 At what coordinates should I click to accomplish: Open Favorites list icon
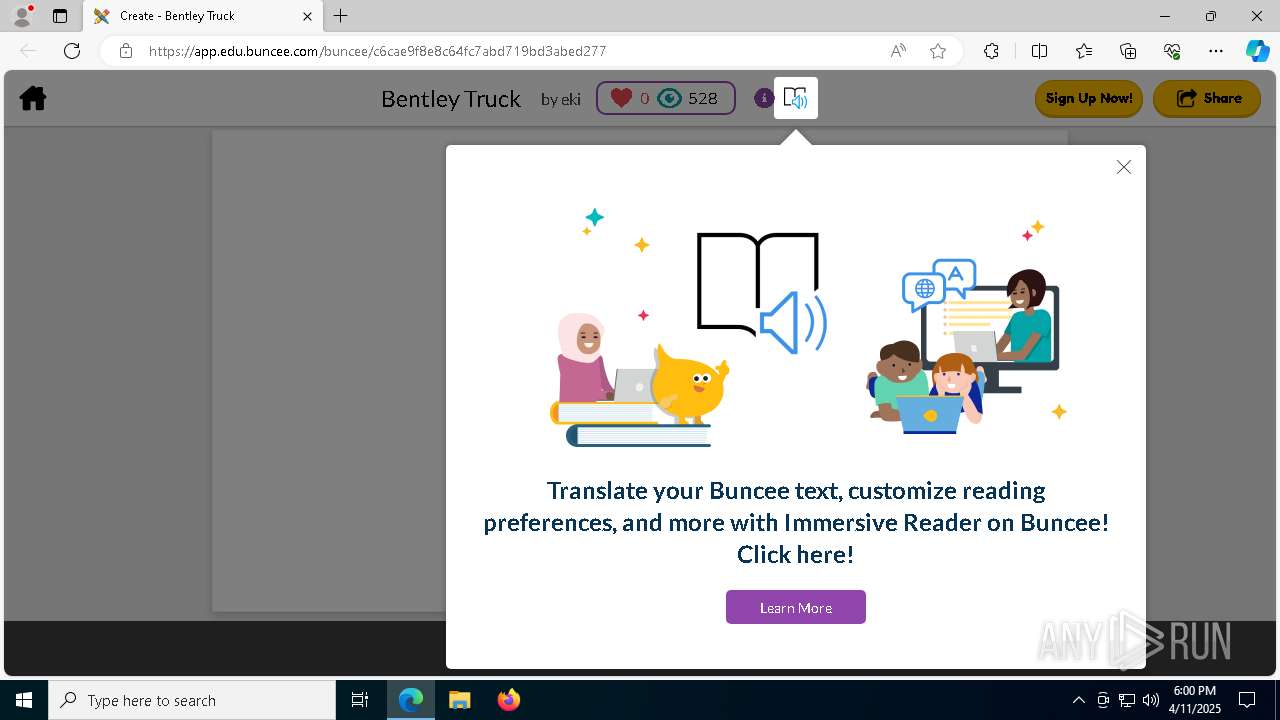1084,51
